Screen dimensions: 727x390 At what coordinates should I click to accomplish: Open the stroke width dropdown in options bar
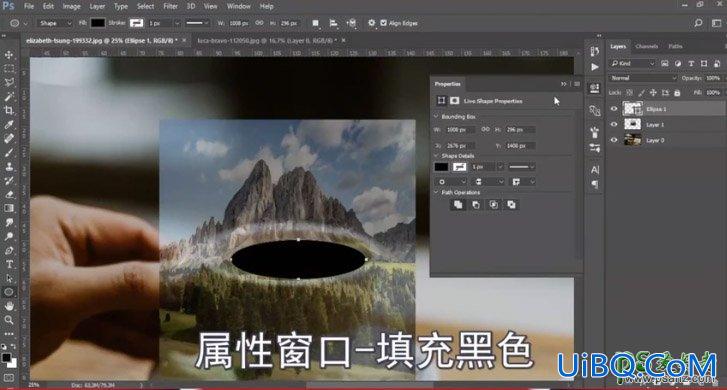(x=177, y=23)
